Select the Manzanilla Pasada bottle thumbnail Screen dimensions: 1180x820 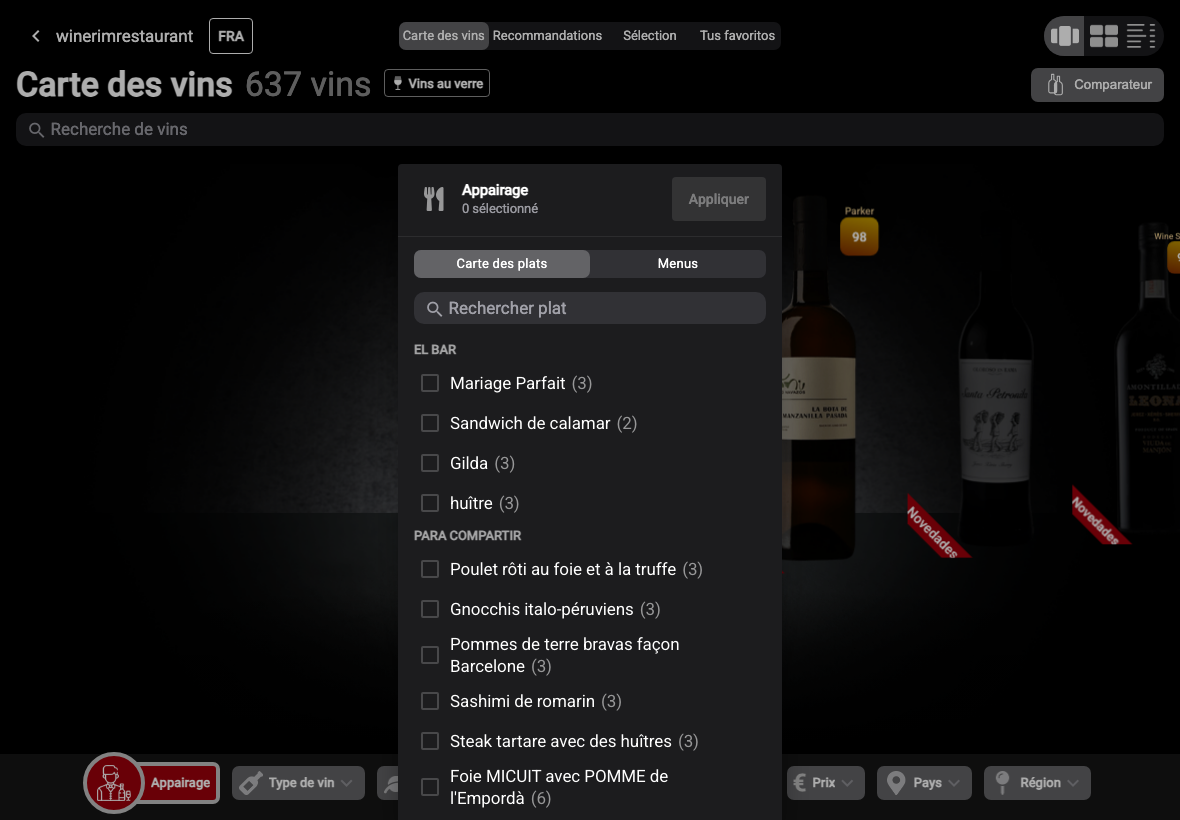point(818,380)
